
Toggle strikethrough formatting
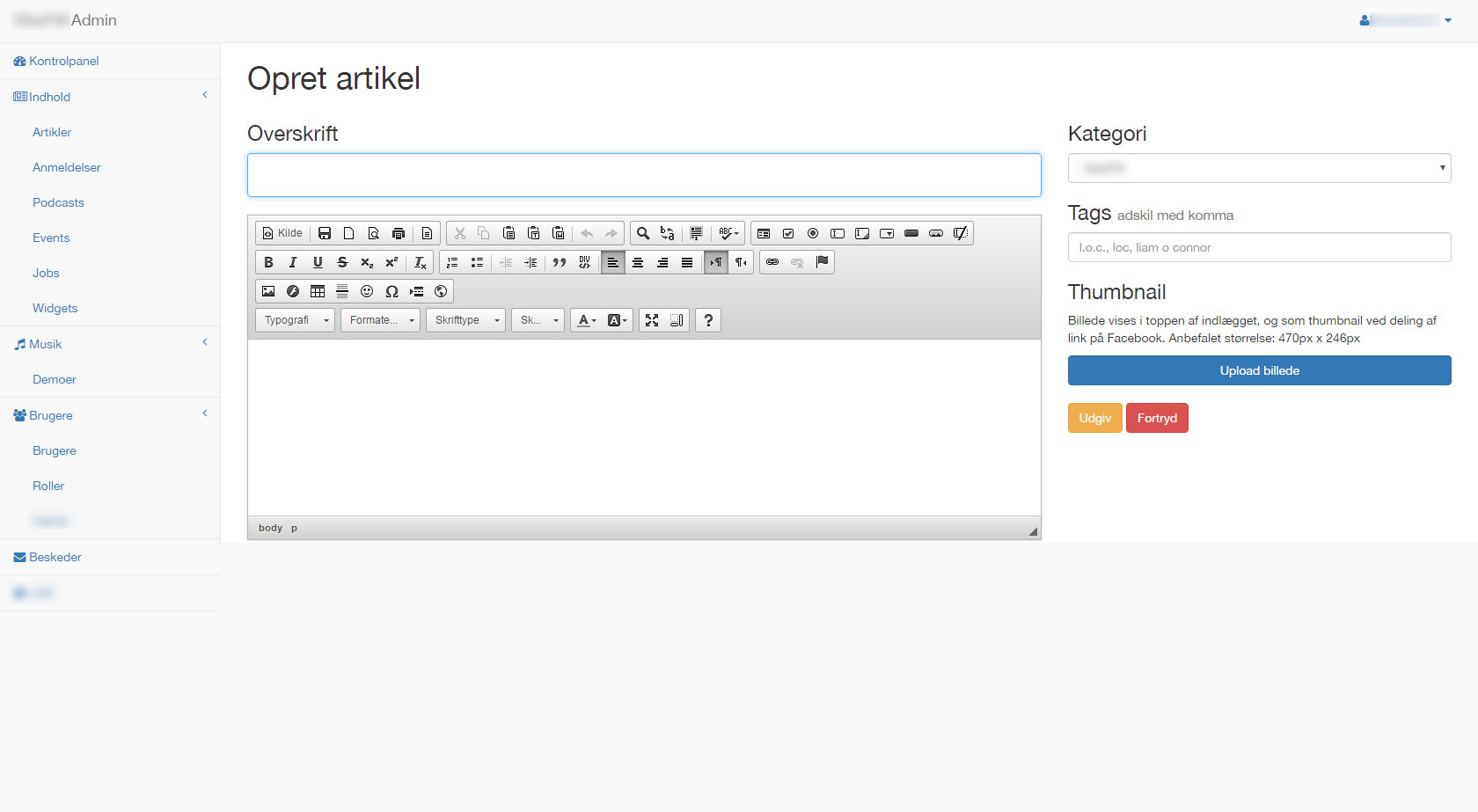pos(342,262)
